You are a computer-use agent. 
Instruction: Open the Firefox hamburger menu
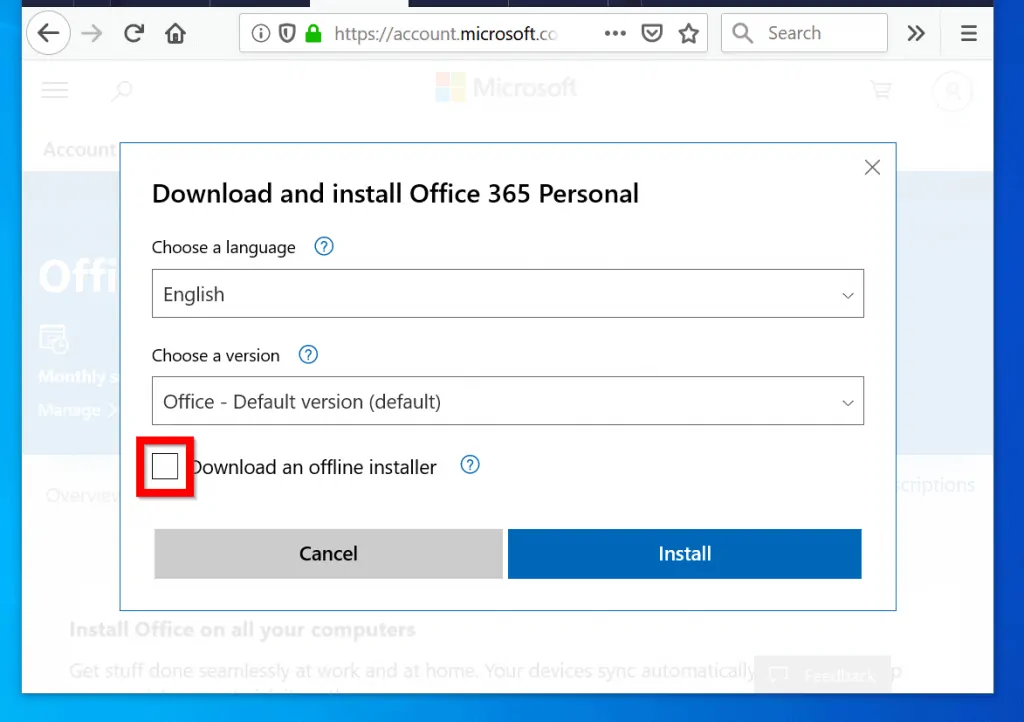coord(968,33)
